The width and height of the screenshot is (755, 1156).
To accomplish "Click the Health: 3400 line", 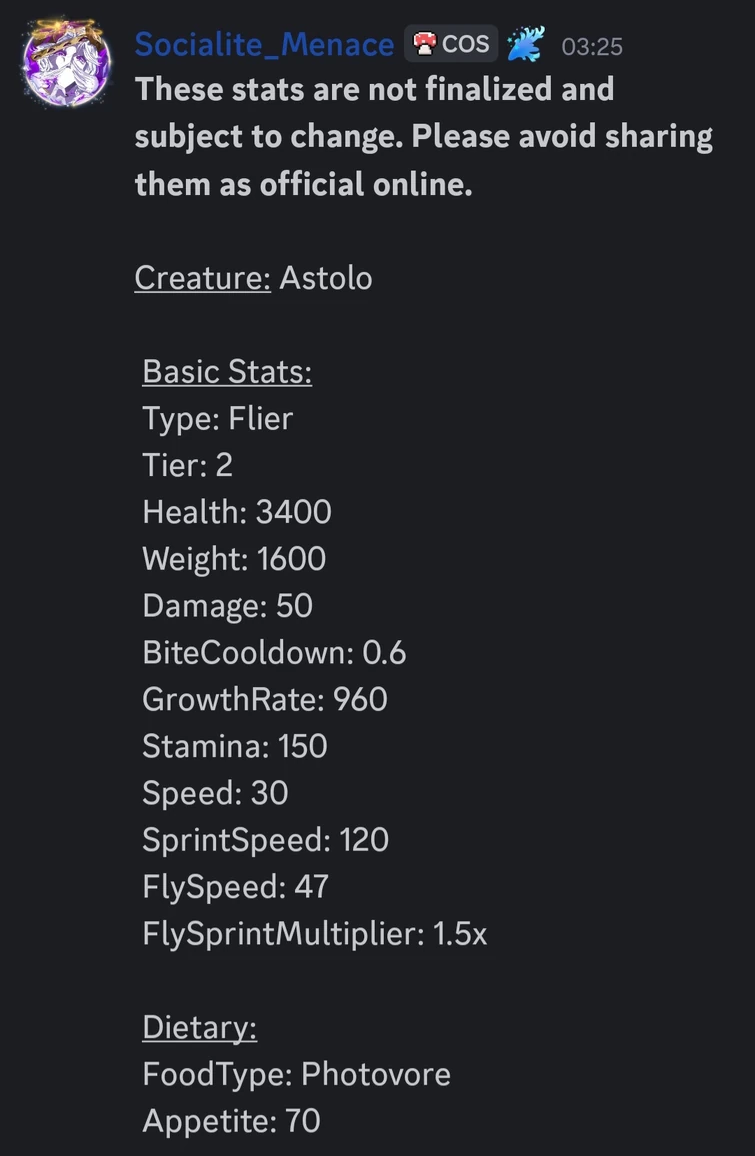I will [237, 512].
